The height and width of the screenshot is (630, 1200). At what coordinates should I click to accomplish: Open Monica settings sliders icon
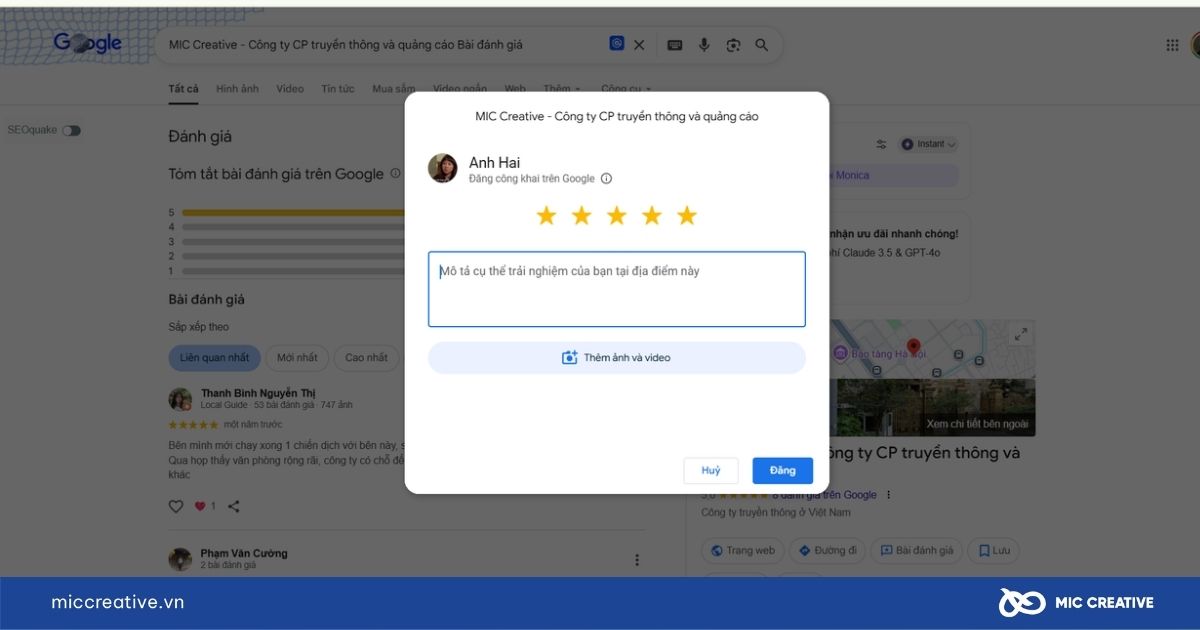click(881, 144)
